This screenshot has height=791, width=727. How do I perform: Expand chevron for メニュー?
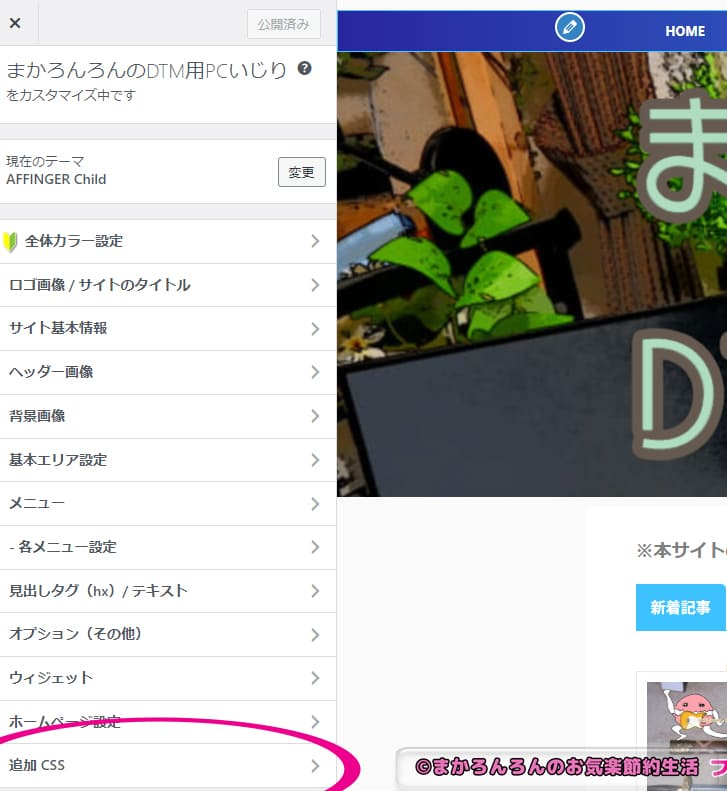point(315,504)
